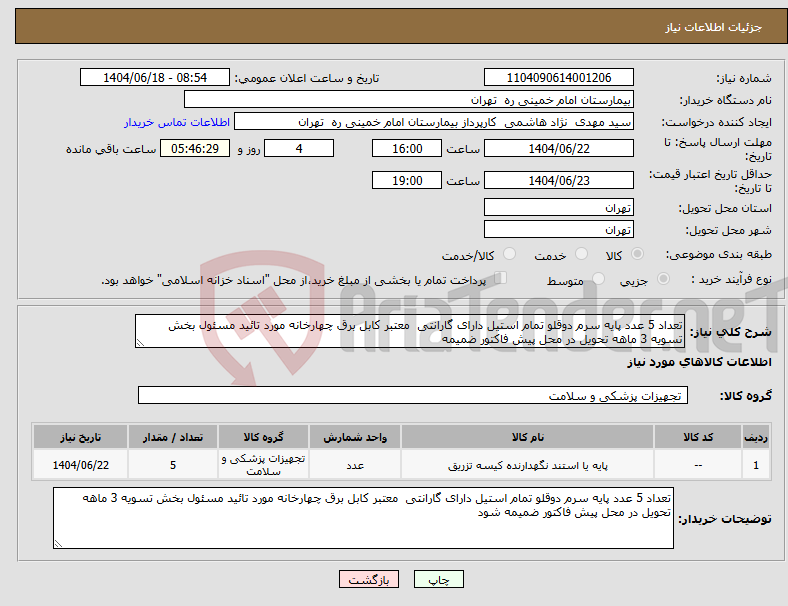Select the جزیی purchase type radio

click(663, 278)
